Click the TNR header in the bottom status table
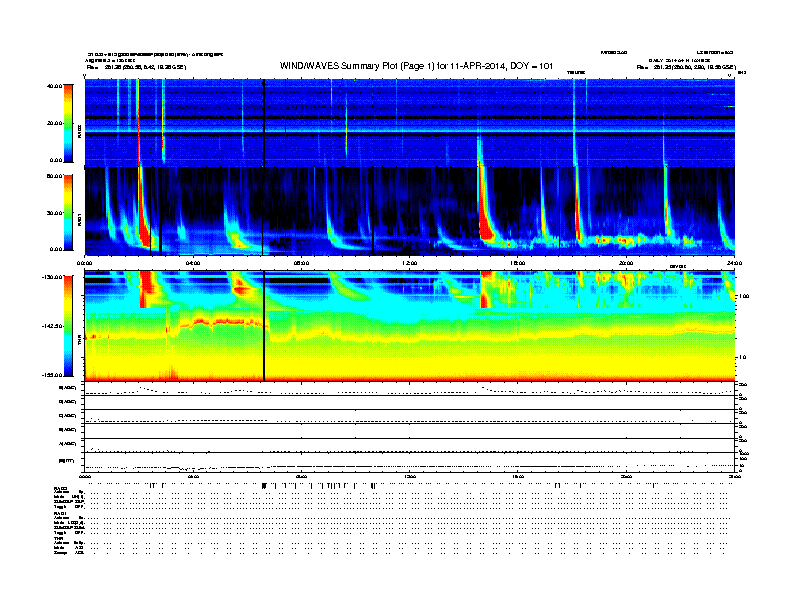Image resolution: width=792 pixels, height=612 pixels. click(x=58, y=538)
